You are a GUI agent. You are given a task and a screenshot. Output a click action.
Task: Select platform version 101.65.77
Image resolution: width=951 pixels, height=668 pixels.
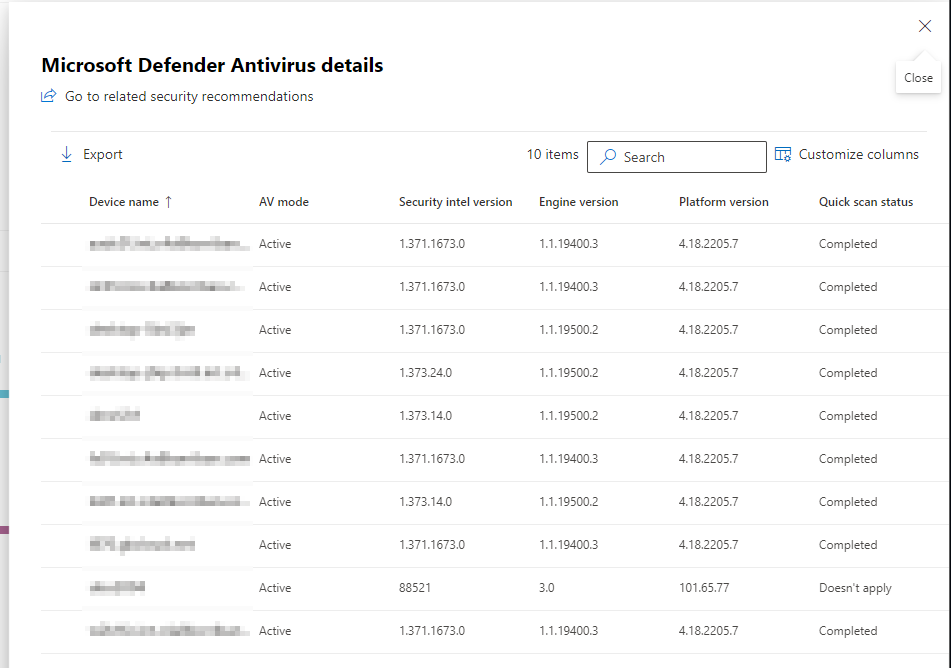704,588
